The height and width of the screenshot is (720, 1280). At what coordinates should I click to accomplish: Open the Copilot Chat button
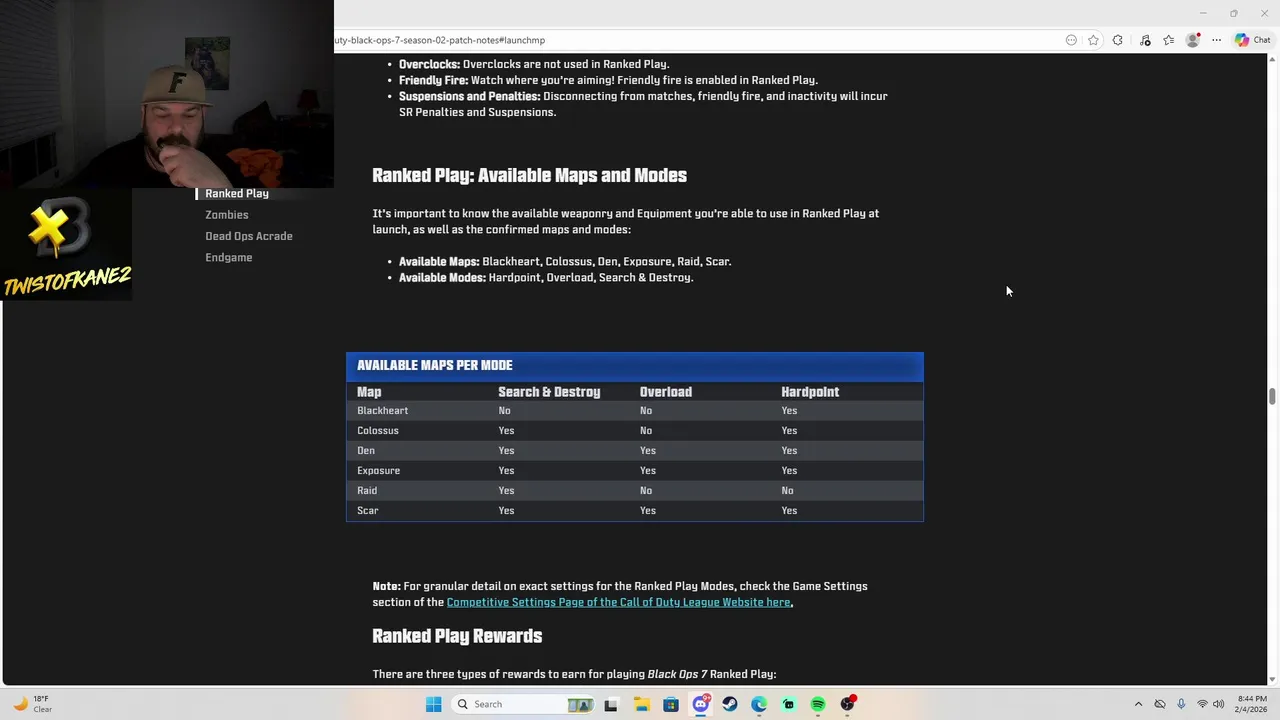[1253, 40]
